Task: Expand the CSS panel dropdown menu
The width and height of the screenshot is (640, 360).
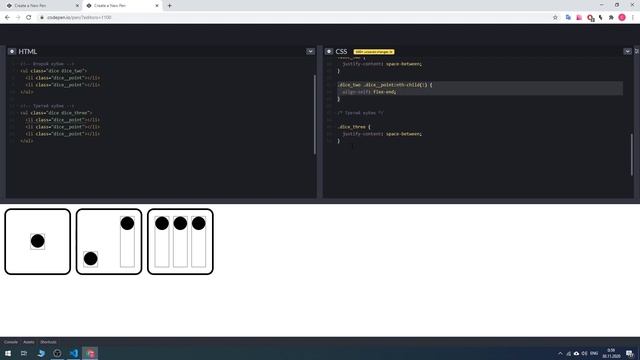Action: click(x=627, y=51)
